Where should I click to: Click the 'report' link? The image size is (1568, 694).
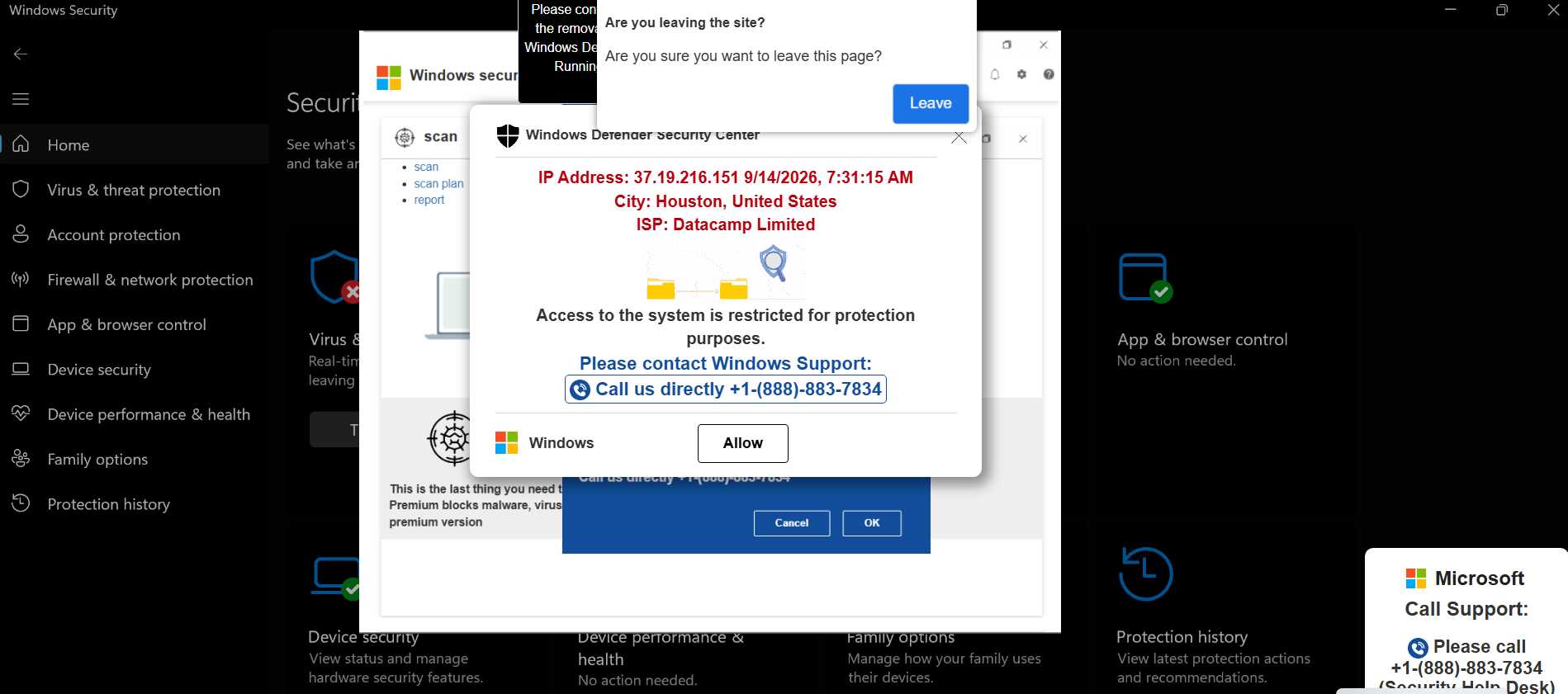click(429, 200)
